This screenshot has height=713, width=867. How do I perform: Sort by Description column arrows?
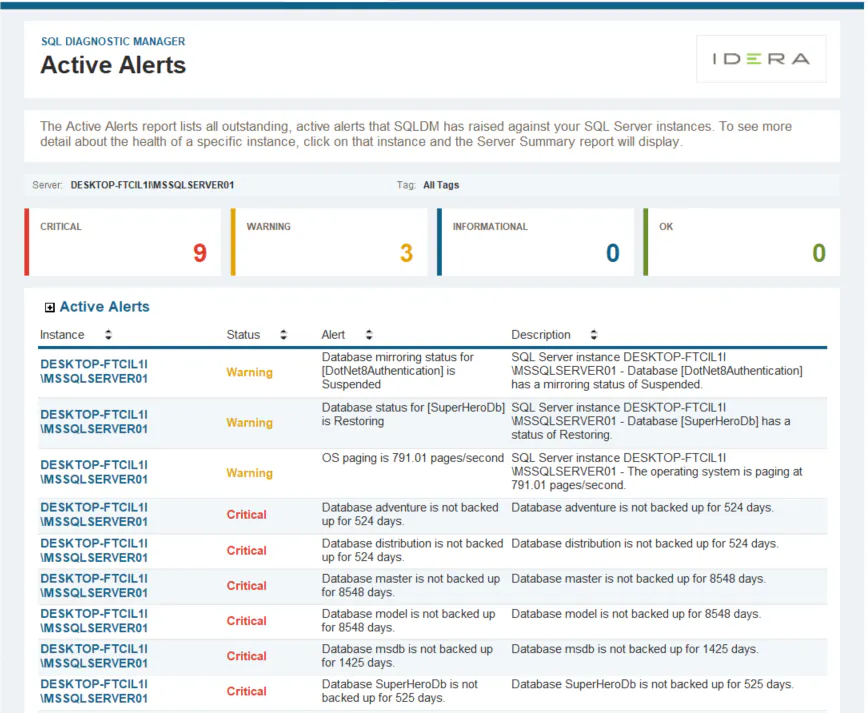(x=594, y=335)
